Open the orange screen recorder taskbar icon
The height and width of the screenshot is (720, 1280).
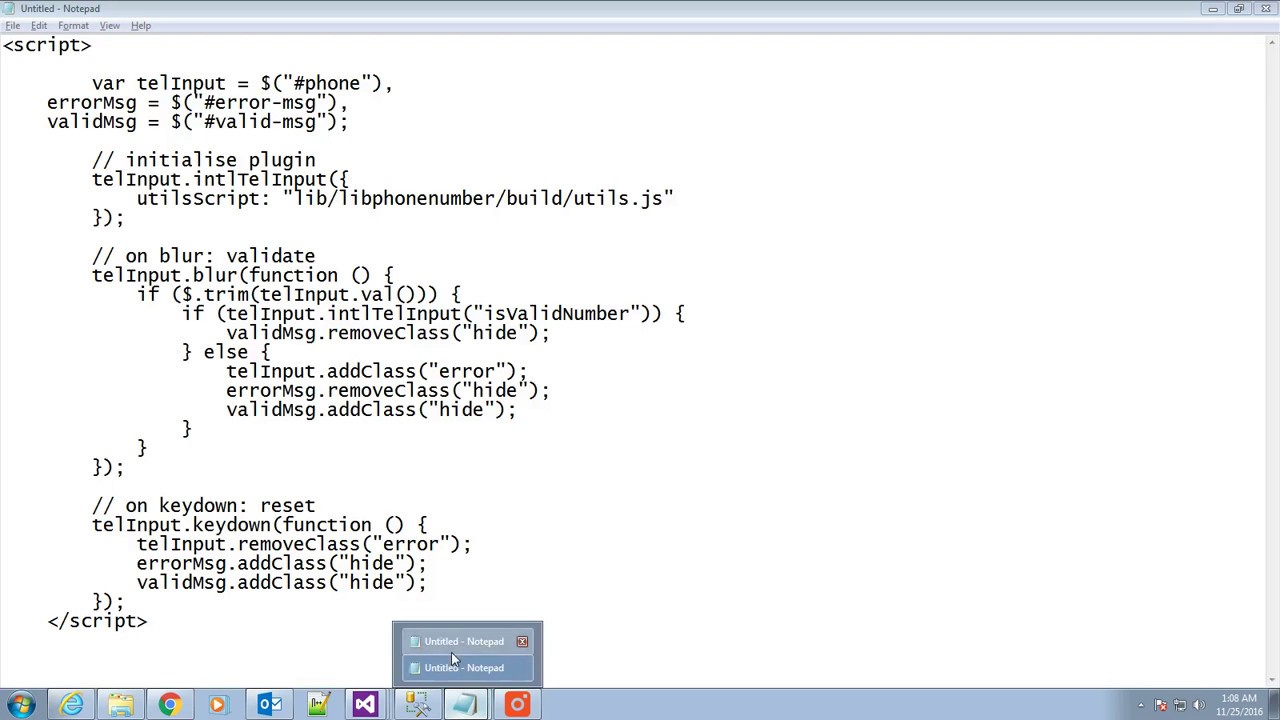click(517, 705)
